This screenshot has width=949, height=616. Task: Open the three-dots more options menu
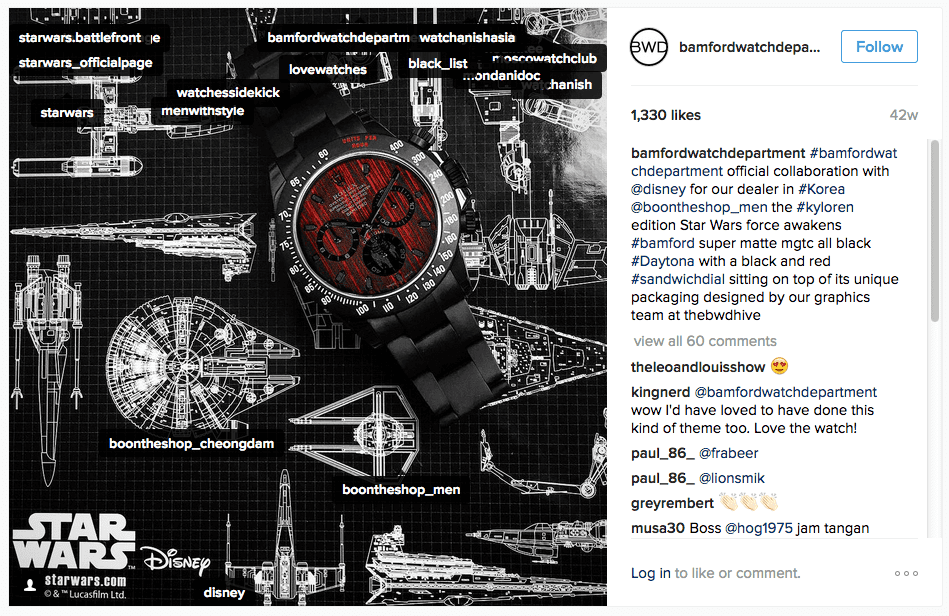[906, 573]
